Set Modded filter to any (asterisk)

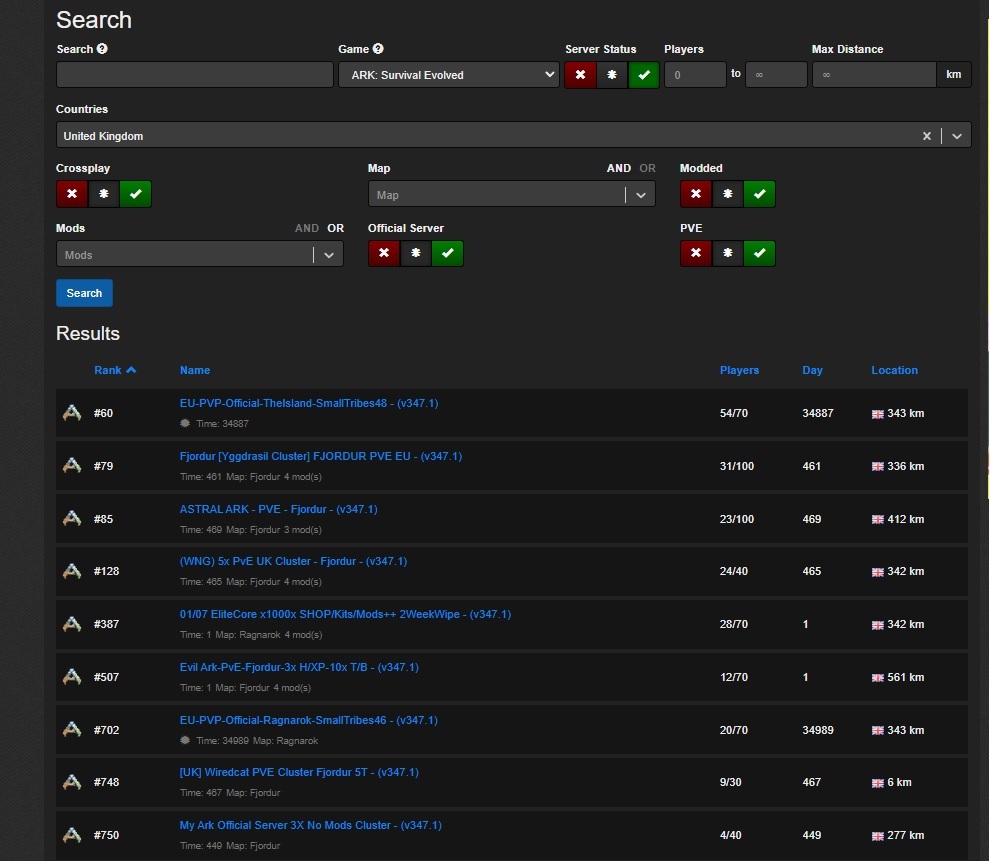click(x=727, y=194)
